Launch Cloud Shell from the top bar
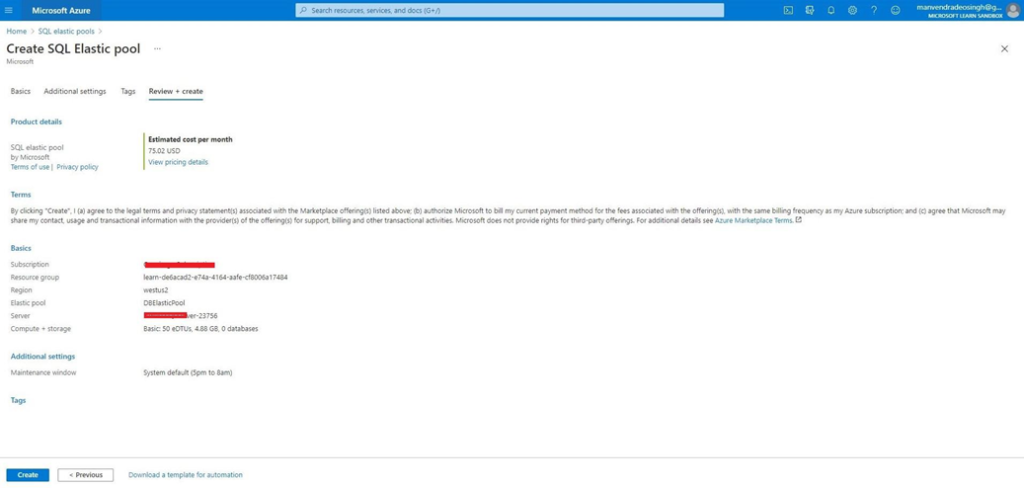The image size is (1024, 488). [788, 10]
